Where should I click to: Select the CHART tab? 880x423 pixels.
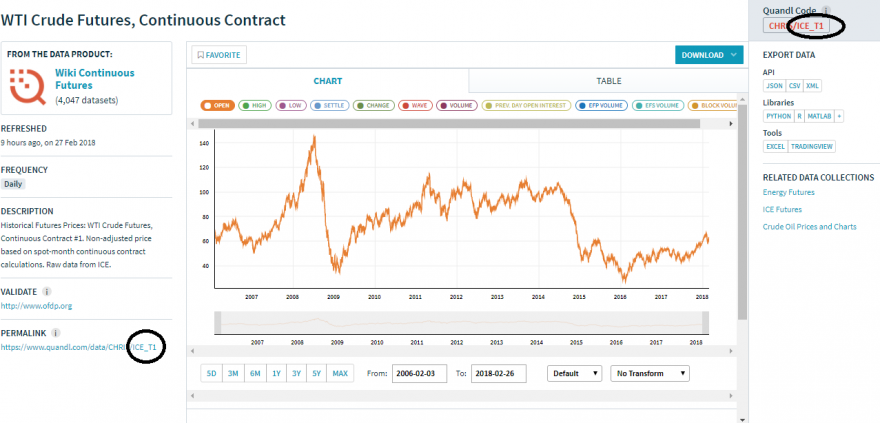click(x=327, y=81)
